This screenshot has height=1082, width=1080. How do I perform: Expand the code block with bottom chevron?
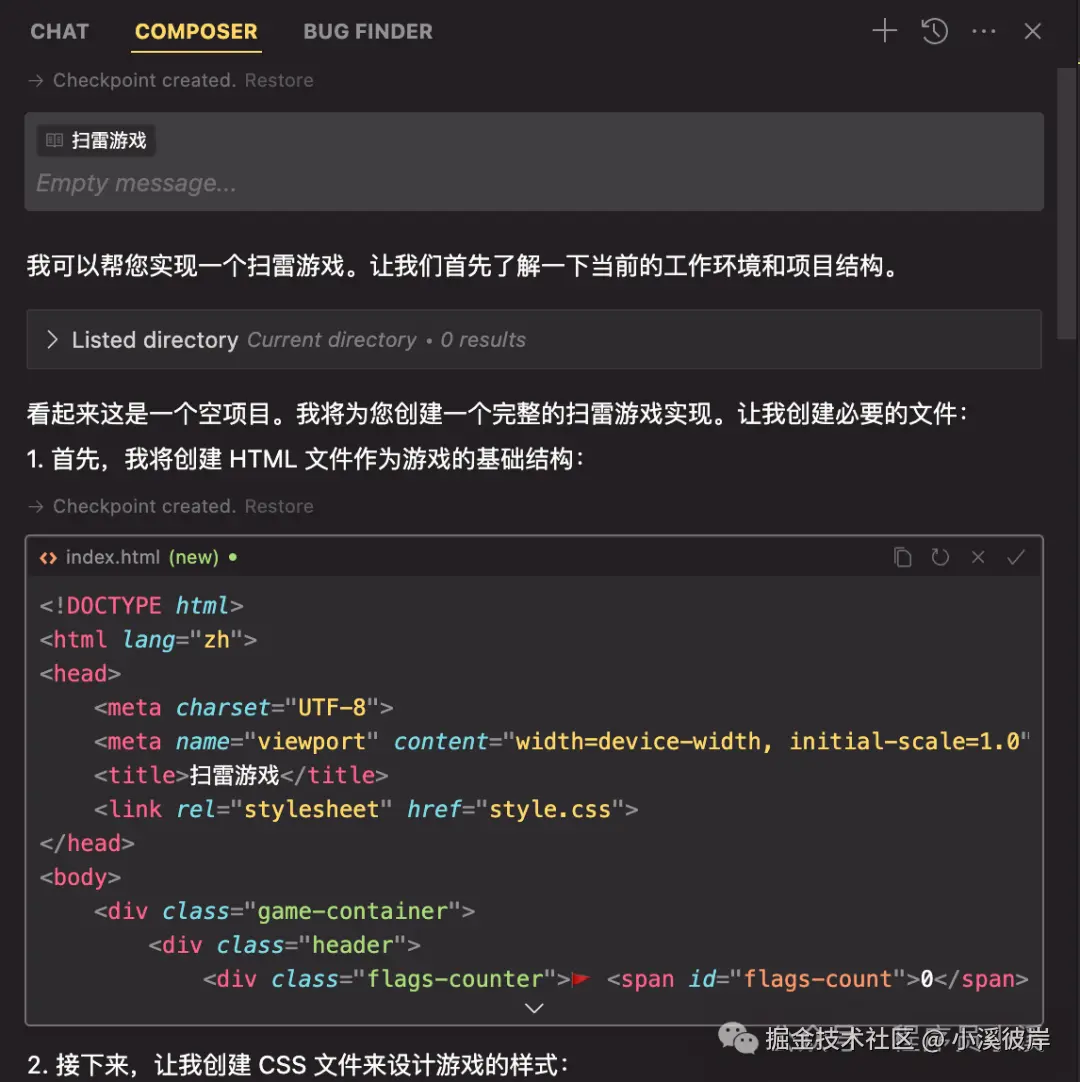click(534, 1008)
